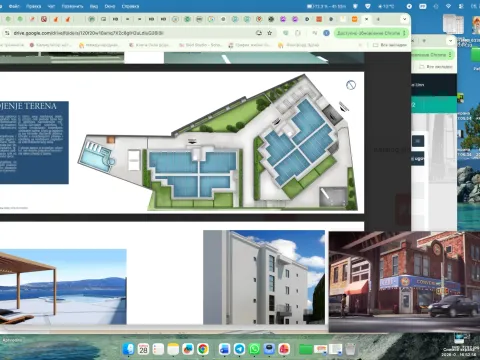This screenshot has height=360, width=480.
Task: Open the extensions puzzle icon in Chrome
Action: click(x=298, y=33)
